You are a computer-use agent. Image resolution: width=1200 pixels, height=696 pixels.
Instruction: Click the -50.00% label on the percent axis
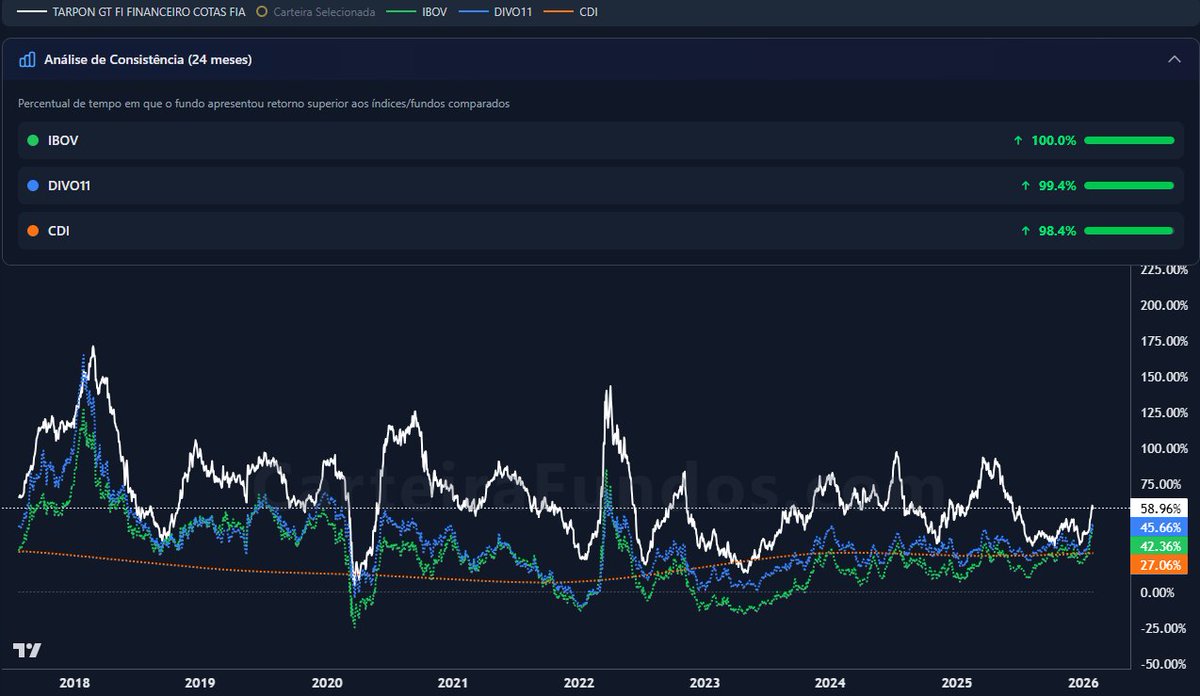pyautogui.click(x=1164, y=665)
